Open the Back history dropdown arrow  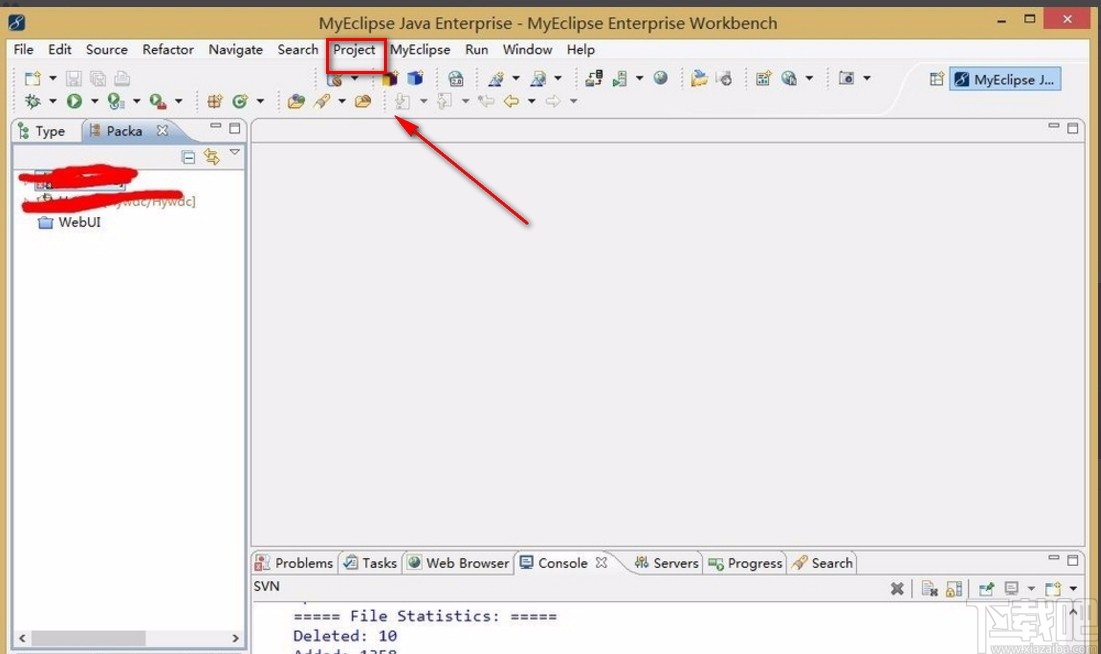coord(532,101)
